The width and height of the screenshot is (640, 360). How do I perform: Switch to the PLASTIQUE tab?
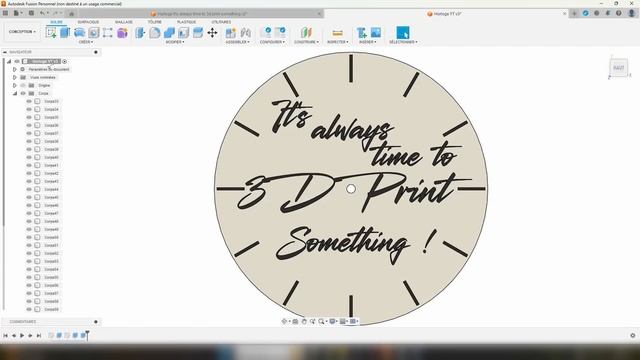pyautogui.click(x=187, y=22)
